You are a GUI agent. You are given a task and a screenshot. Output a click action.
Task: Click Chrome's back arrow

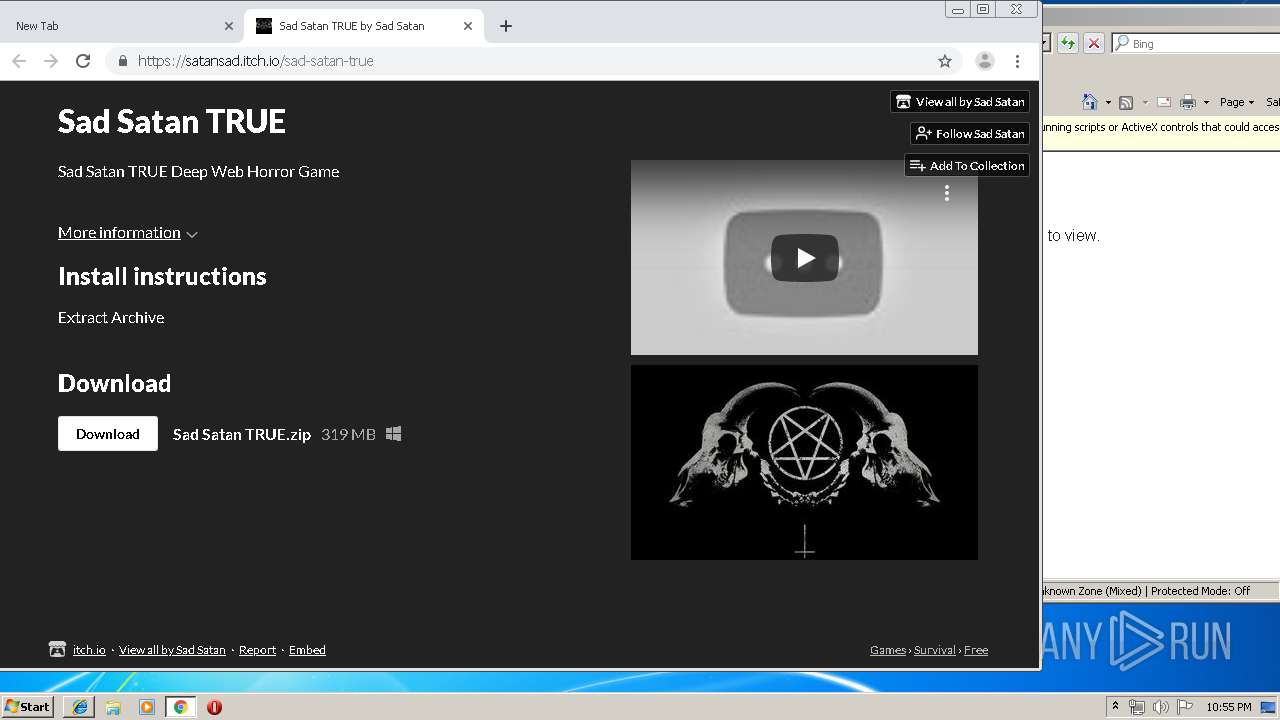[x=19, y=61]
